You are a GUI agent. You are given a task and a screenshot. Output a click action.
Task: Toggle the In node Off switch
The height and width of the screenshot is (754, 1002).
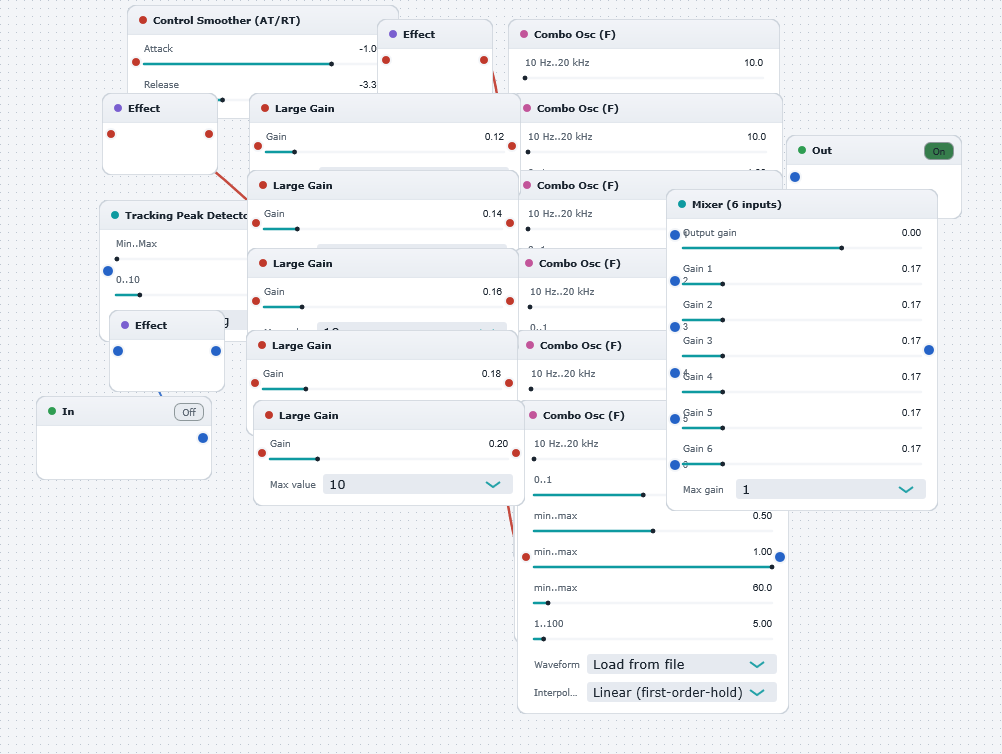(x=189, y=412)
